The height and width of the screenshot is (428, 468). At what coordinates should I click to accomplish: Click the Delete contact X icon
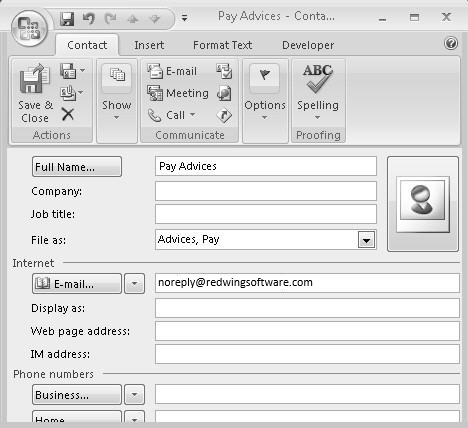[x=68, y=114]
